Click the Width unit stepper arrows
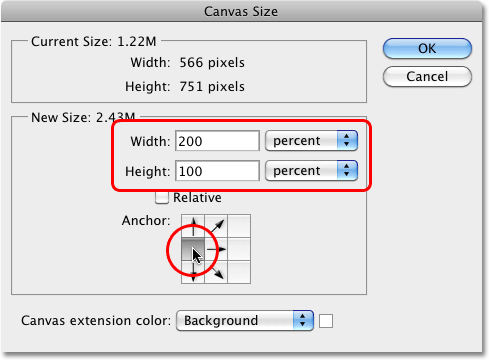The height and width of the screenshot is (360, 489). point(347,141)
